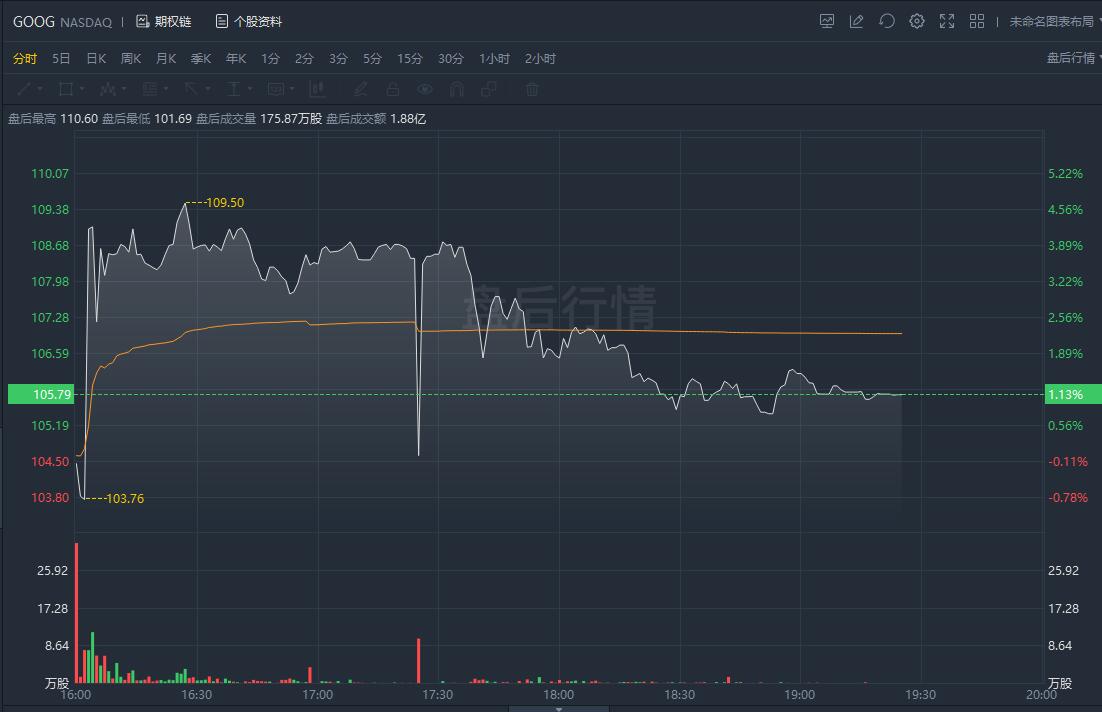
Task: Open the four-square grid layout icon
Action: point(977,21)
